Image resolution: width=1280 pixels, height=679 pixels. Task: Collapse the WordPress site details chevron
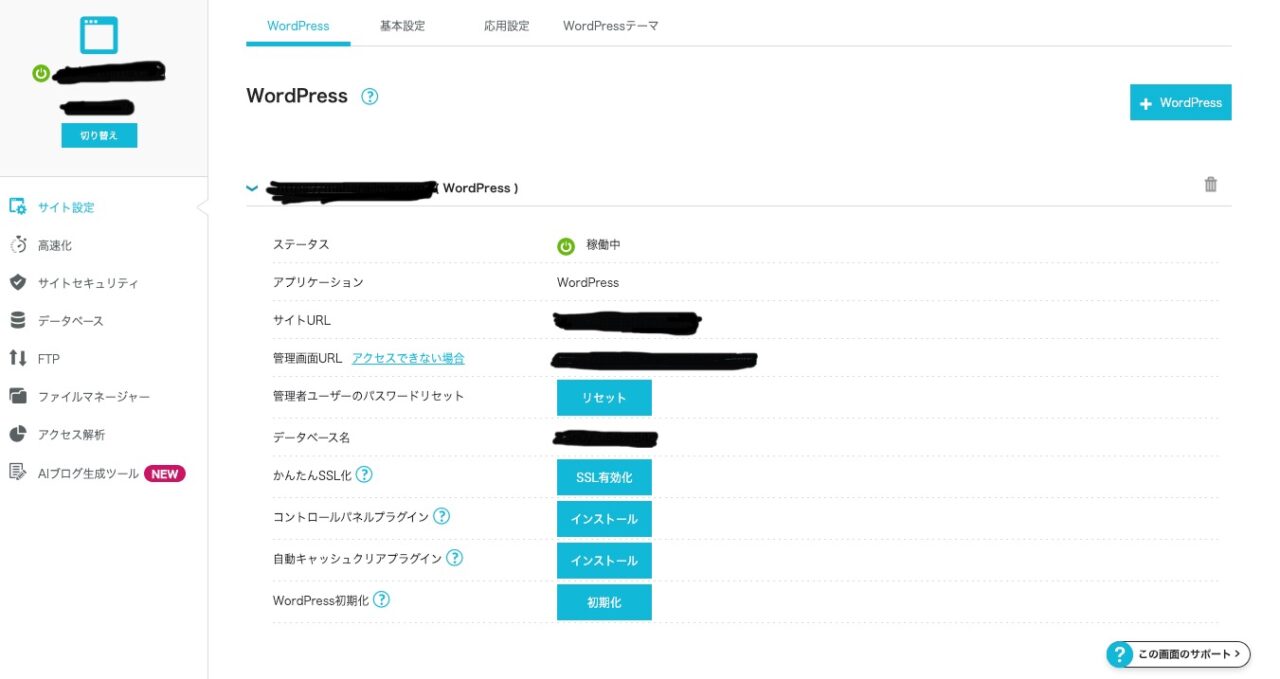pos(252,188)
